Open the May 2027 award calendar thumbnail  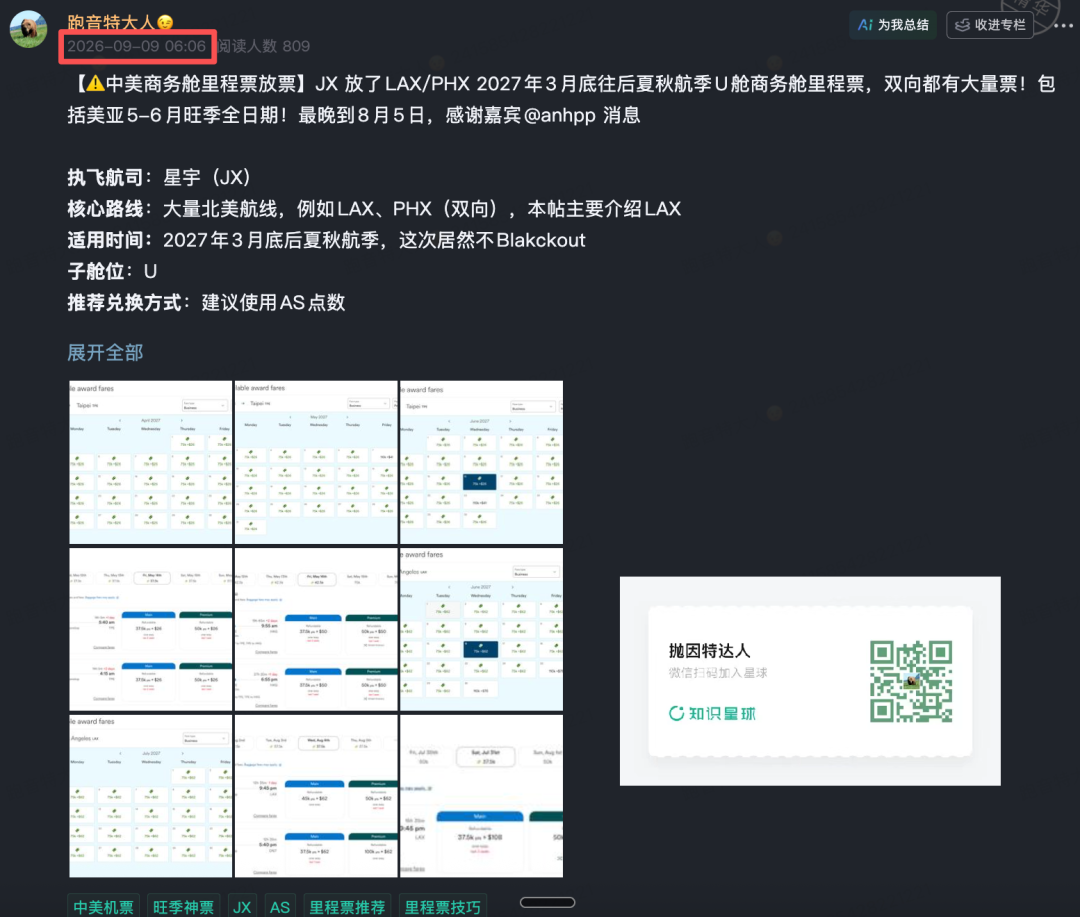click(x=316, y=462)
